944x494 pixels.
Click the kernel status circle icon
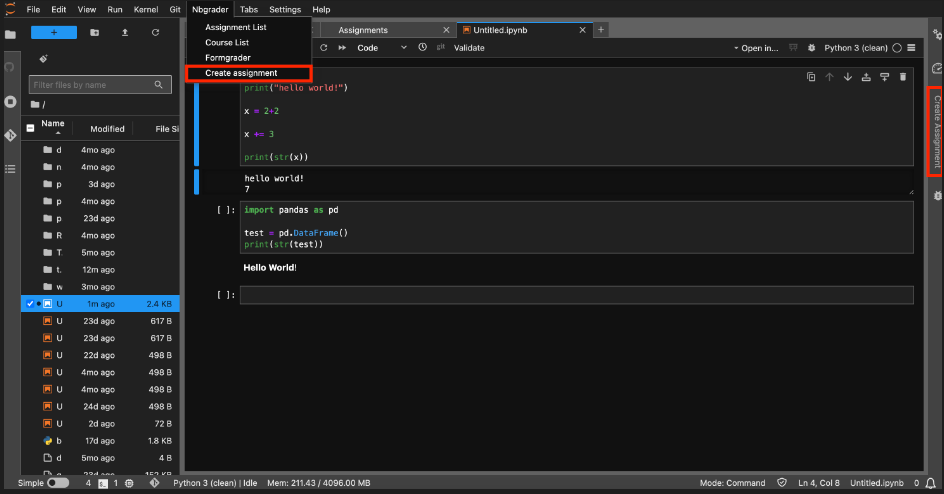[897, 48]
